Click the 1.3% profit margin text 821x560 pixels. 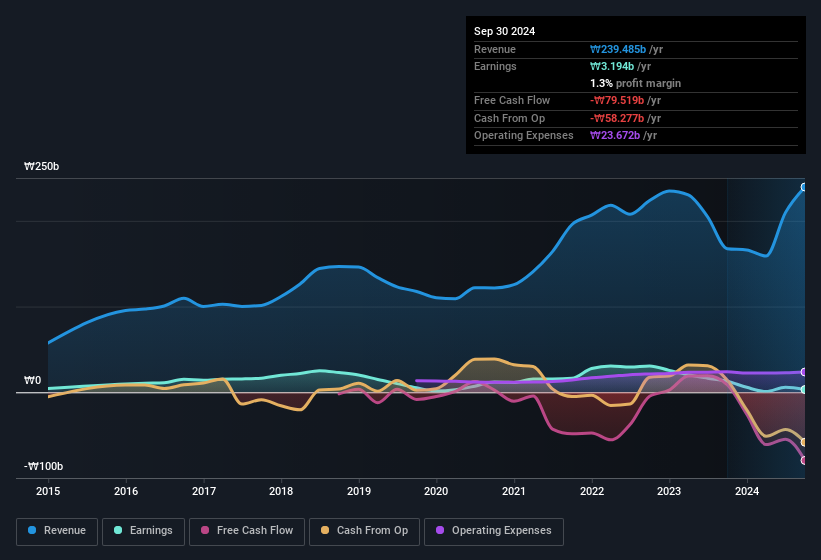635,83
